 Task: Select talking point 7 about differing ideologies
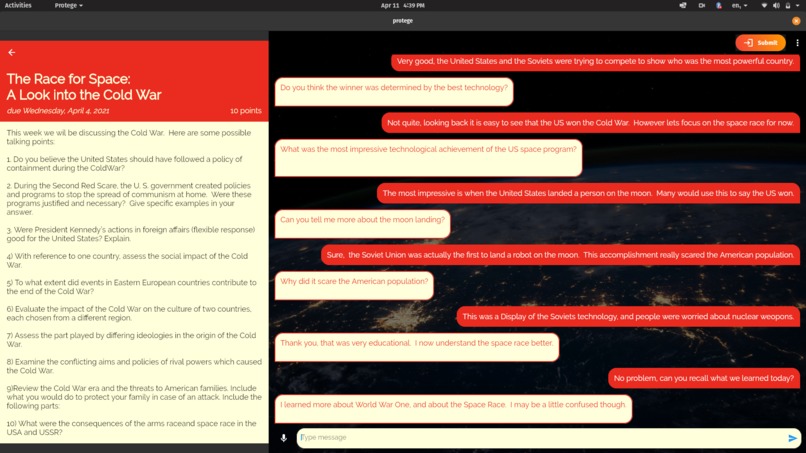[131, 339]
